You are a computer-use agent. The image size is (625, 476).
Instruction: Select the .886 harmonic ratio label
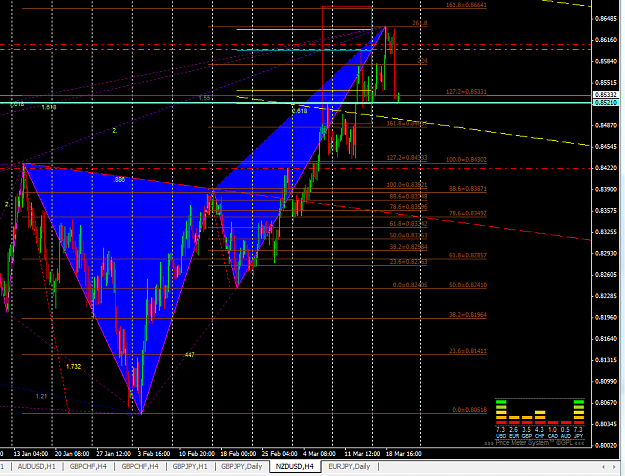pyautogui.click(x=119, y=180)
